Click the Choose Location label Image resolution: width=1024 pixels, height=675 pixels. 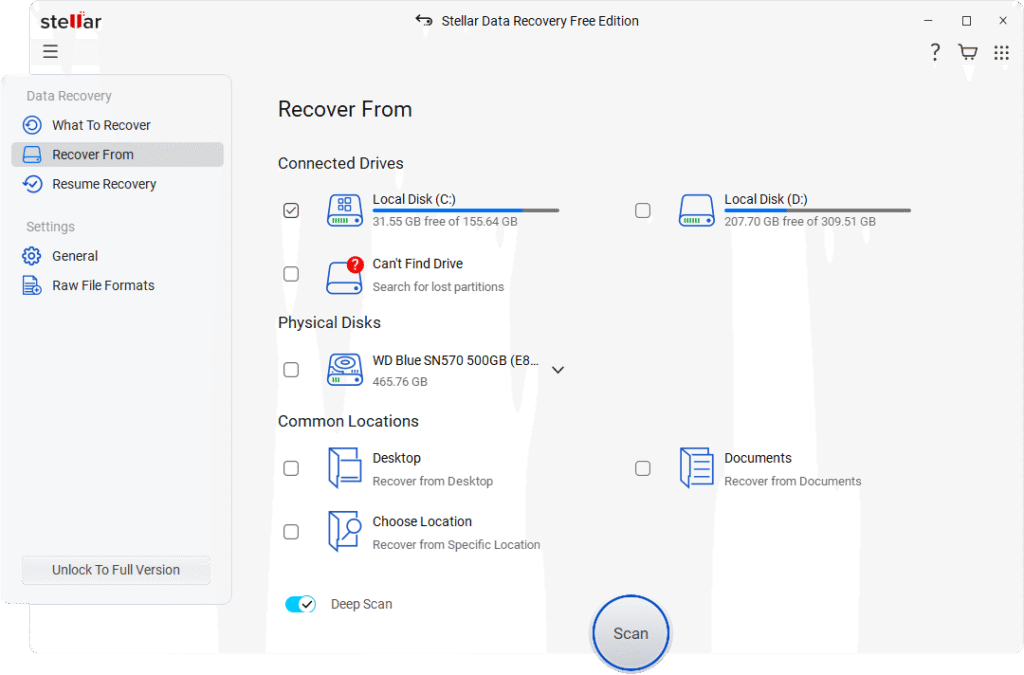[x=422, y=521]
